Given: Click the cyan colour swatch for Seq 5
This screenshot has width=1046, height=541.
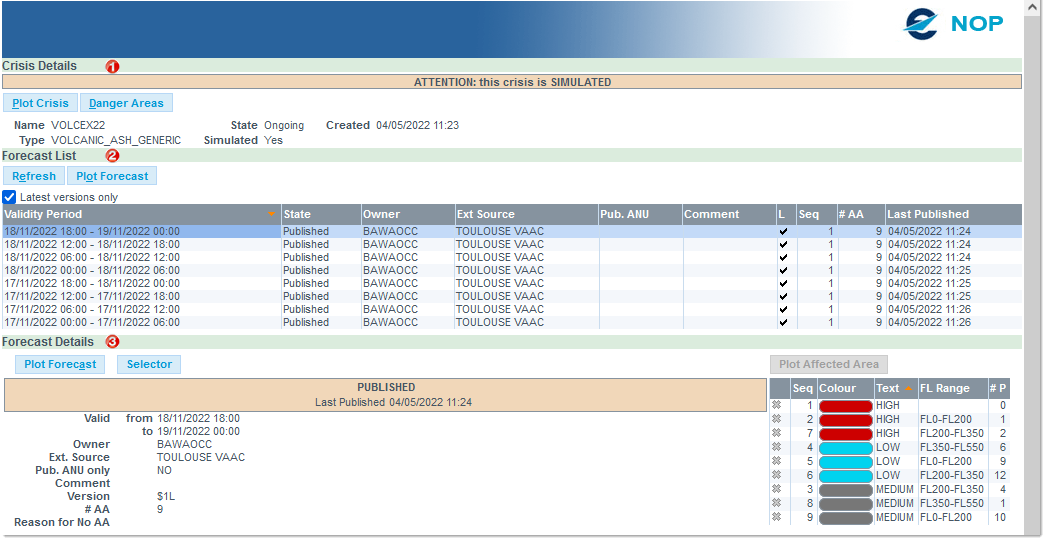Looking at the screenshot, I should 845,461.
